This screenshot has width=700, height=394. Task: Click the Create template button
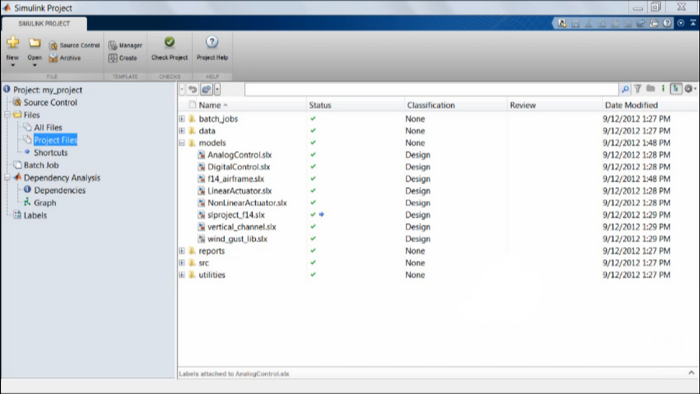123,58
